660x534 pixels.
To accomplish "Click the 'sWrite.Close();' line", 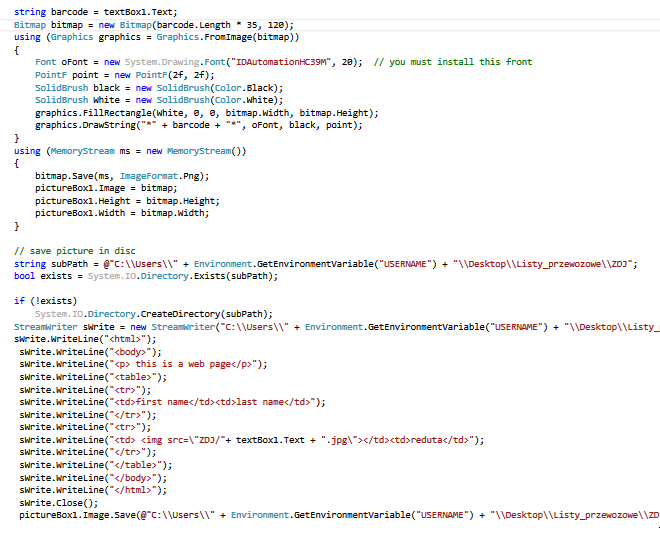I will click(59, 503).
